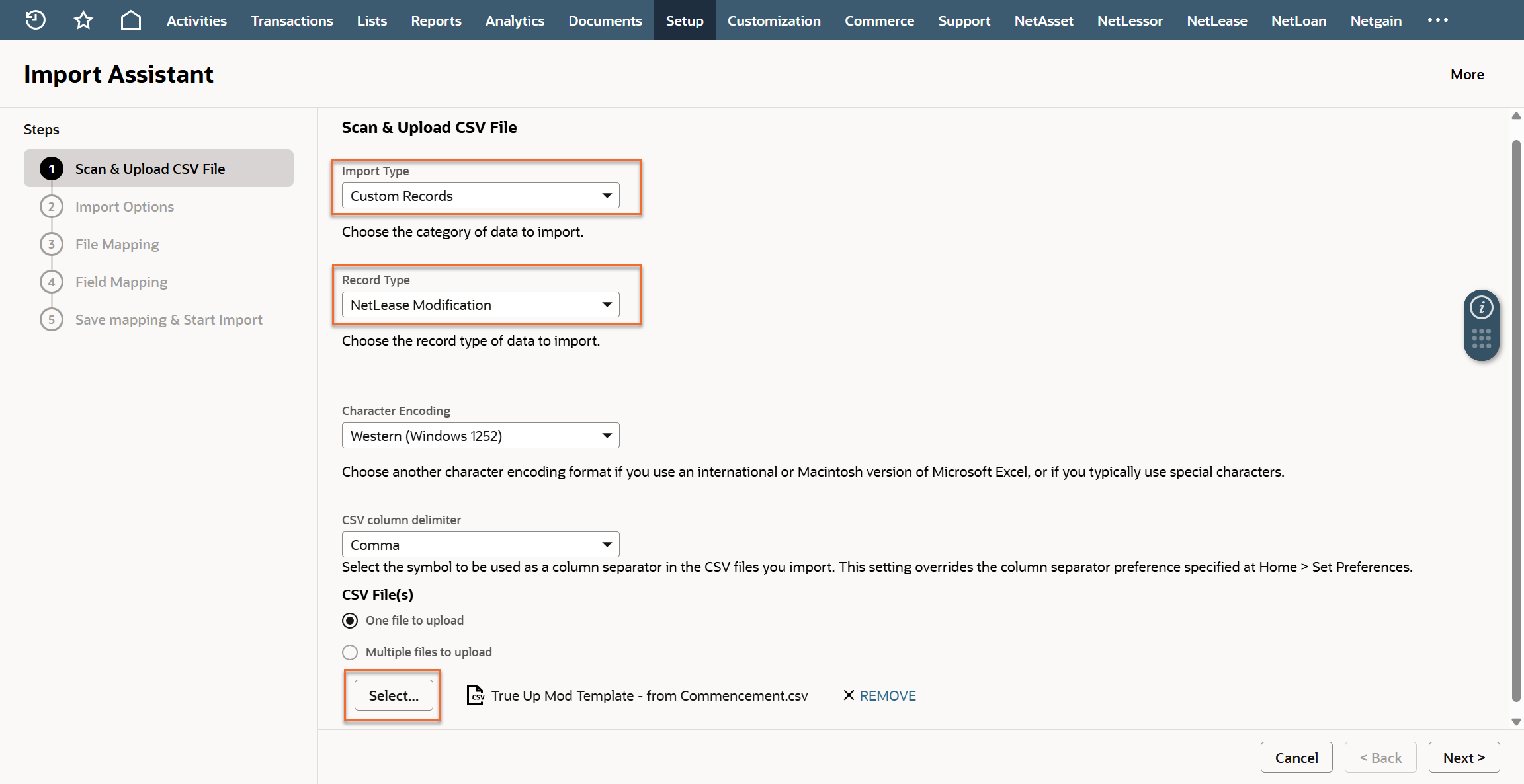Click the X remove icon beside REMOVE
Viewport: 1524px width, 784px height.
coord(849,695)
